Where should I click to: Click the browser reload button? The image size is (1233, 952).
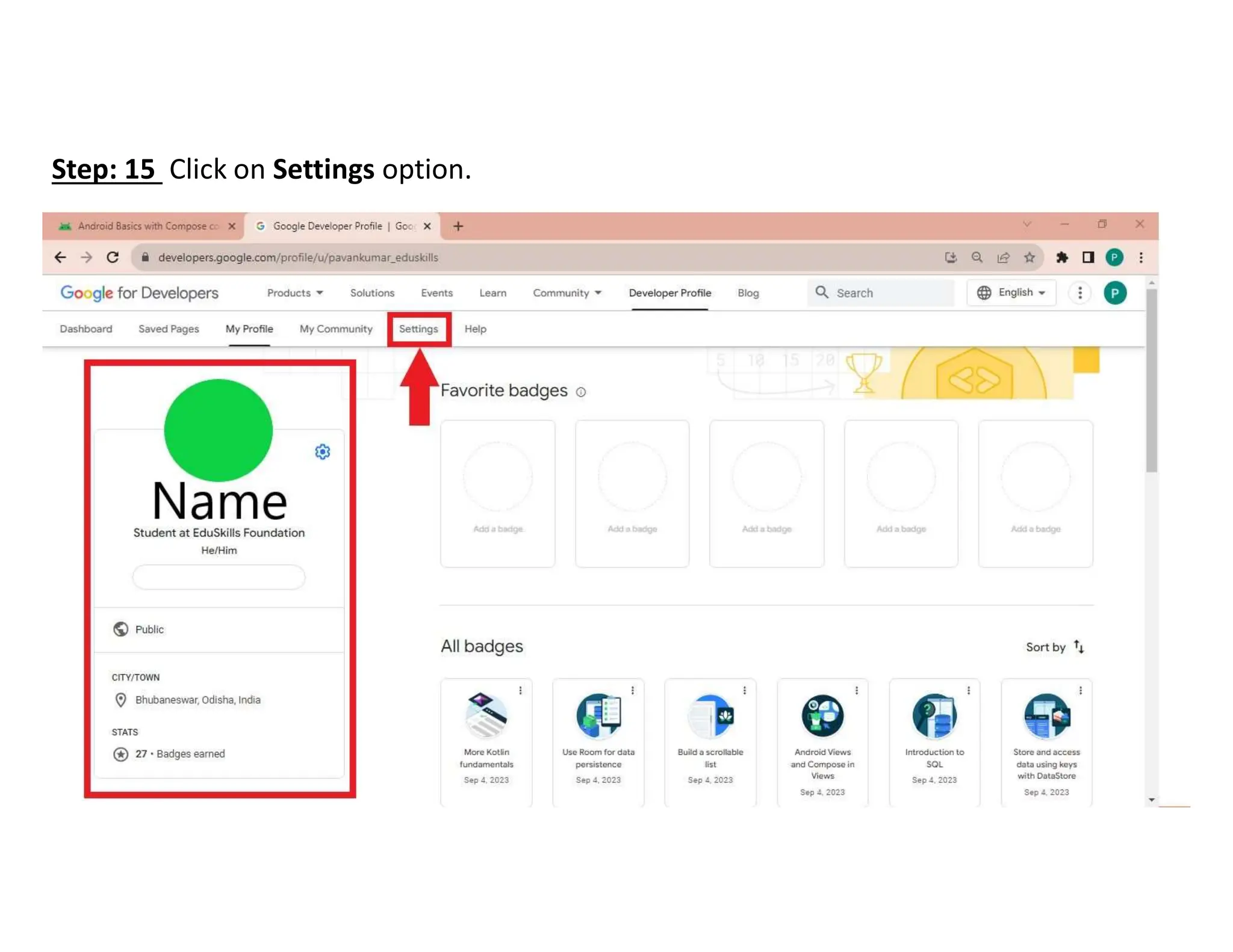[113, 258]
